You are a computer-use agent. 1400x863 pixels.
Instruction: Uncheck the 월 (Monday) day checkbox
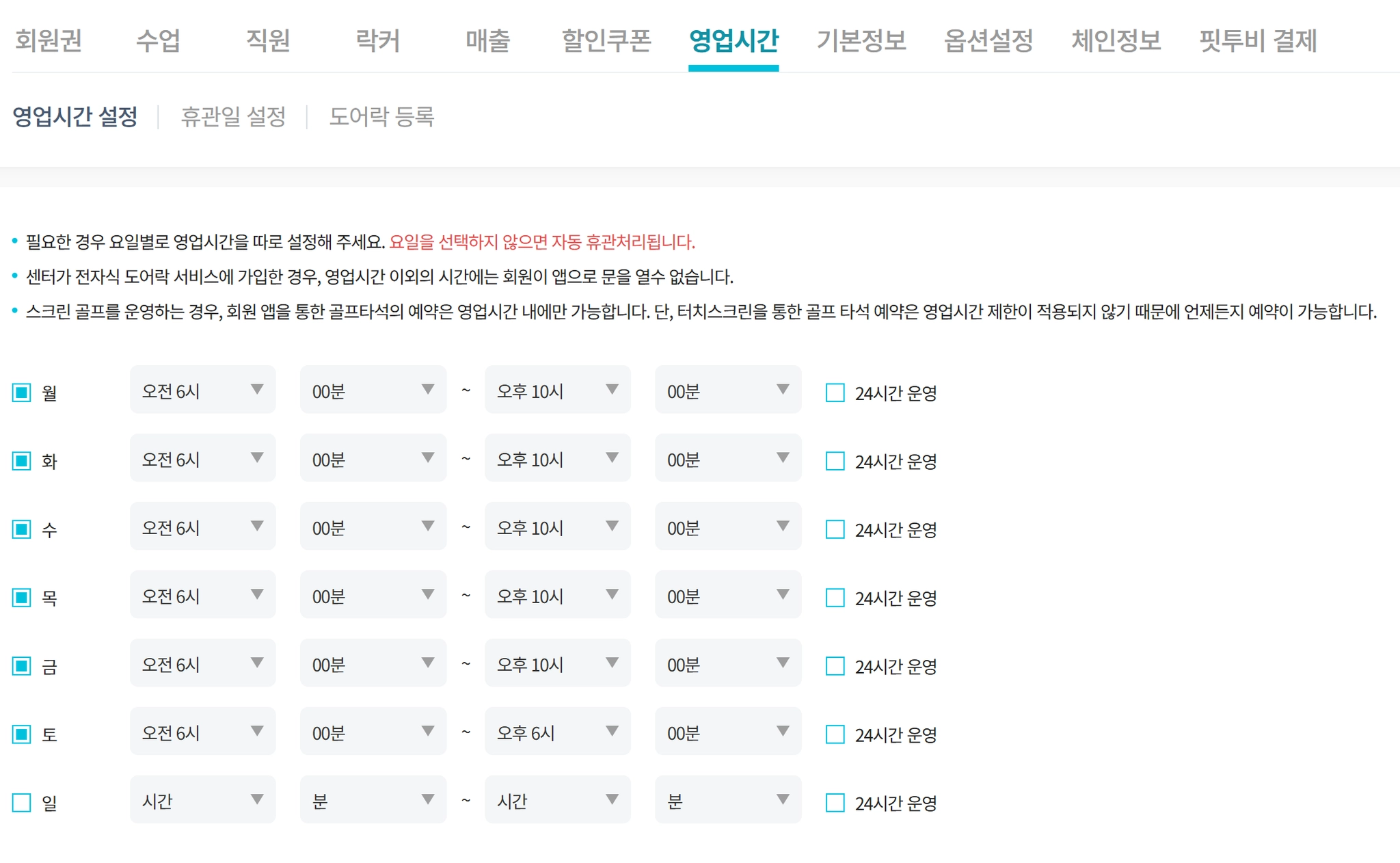pyautogui.click(x=22, y=393)
